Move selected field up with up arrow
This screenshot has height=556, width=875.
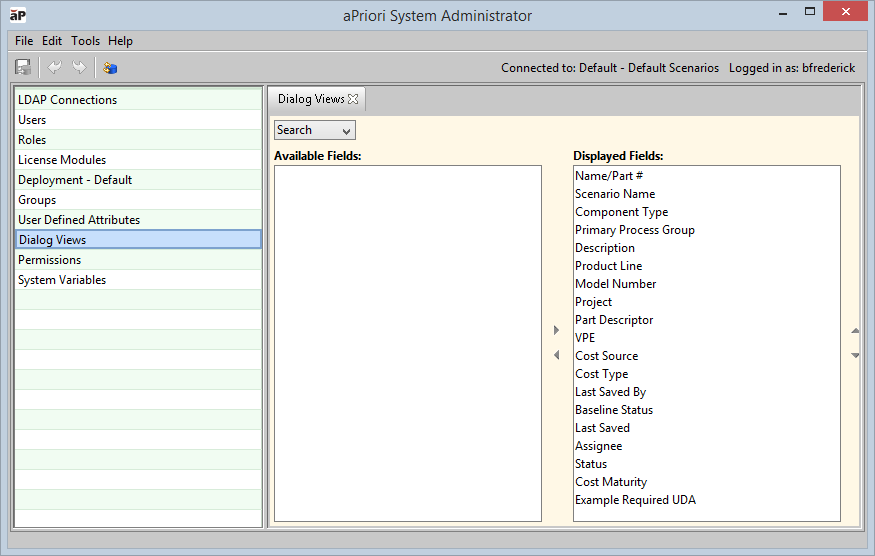[855, 330]
